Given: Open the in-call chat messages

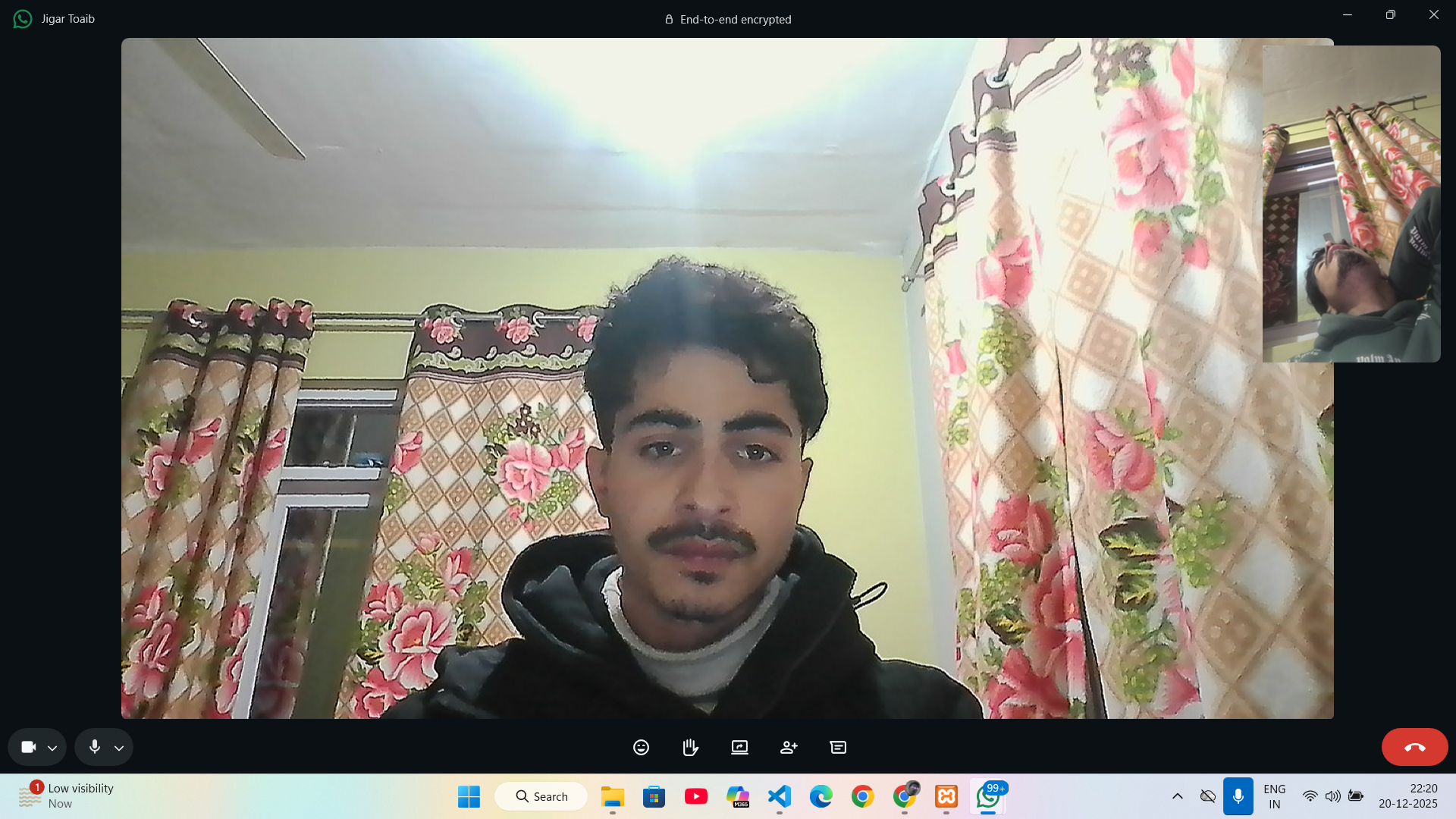Looking at the screenshot, I should click(838, 748).
